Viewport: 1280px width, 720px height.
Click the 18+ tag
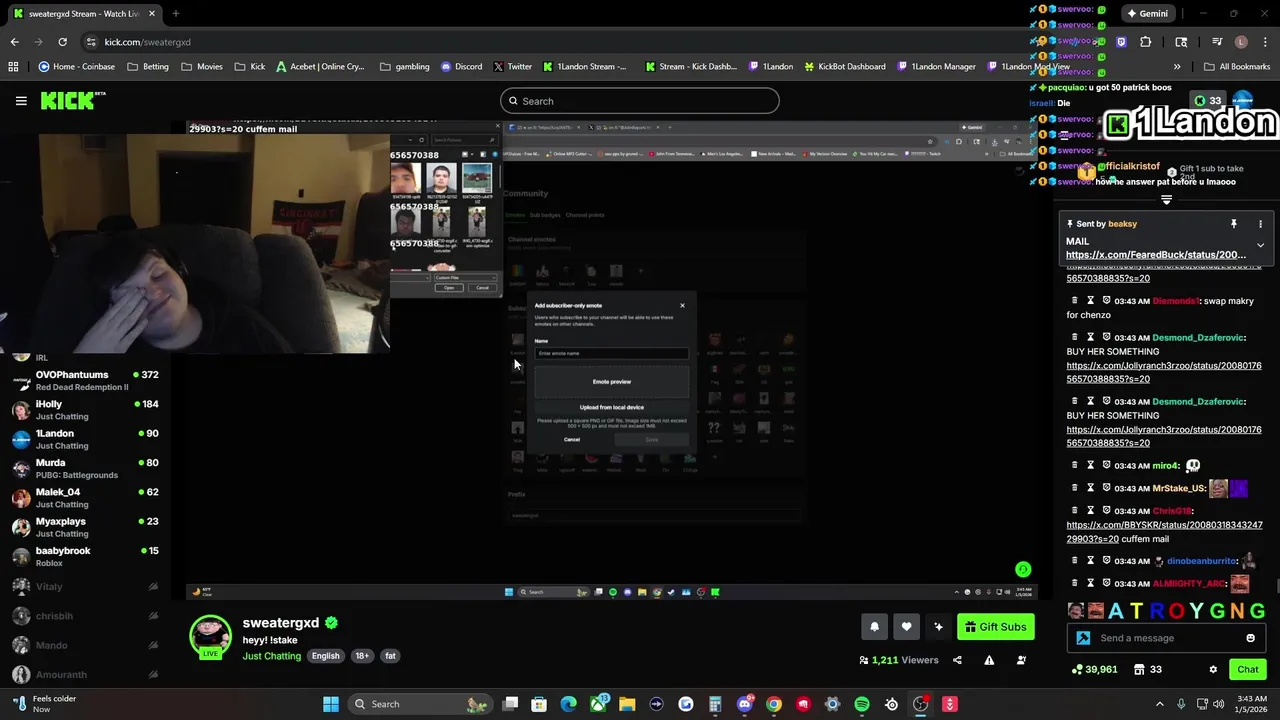tap(362, 656)
